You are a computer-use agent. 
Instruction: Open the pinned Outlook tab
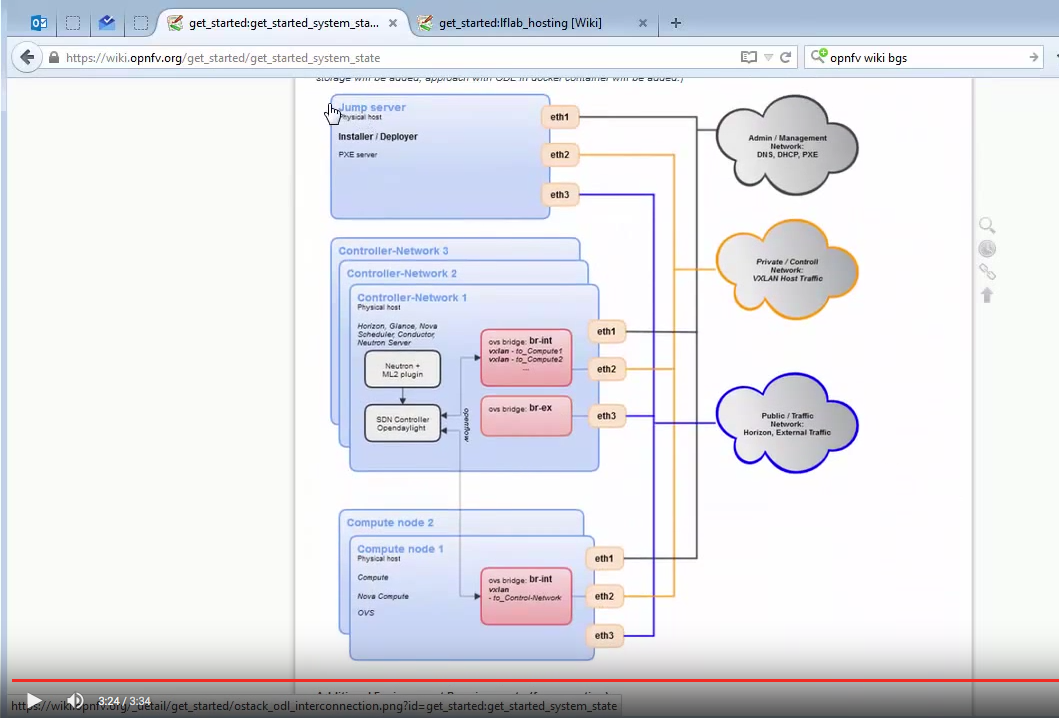pyautogui.click(x=38, y=23)
